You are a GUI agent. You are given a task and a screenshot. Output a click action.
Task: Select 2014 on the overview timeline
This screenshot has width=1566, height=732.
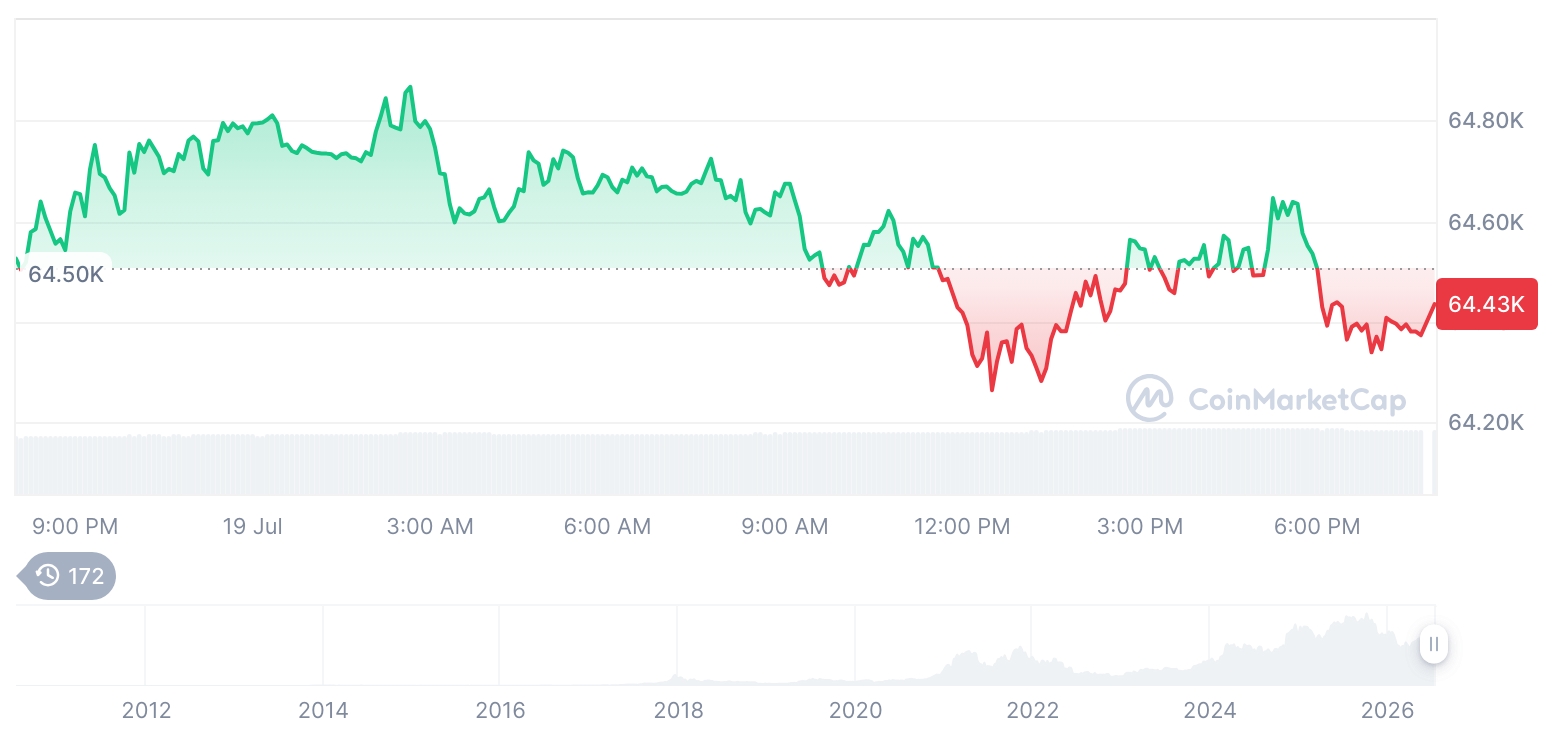pyautogui.click(x=323, y=711)
